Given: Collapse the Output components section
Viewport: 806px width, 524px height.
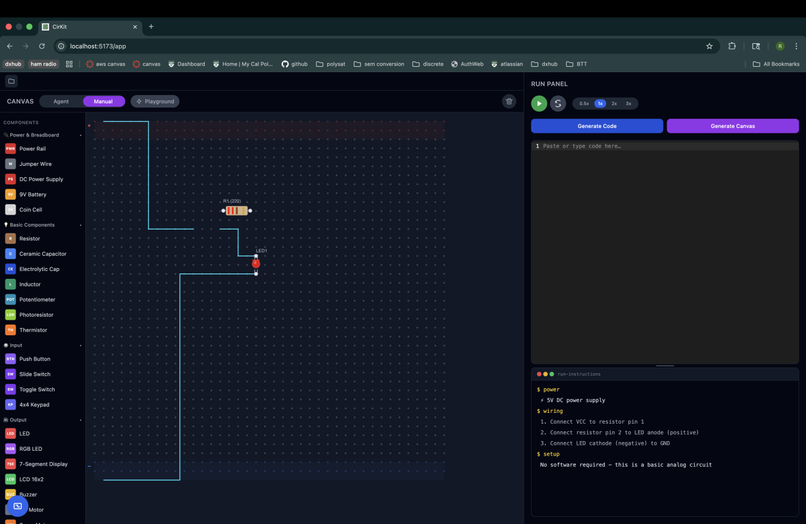Looking at the screenshot, I should pyautogui.click(x=42, y=420).
